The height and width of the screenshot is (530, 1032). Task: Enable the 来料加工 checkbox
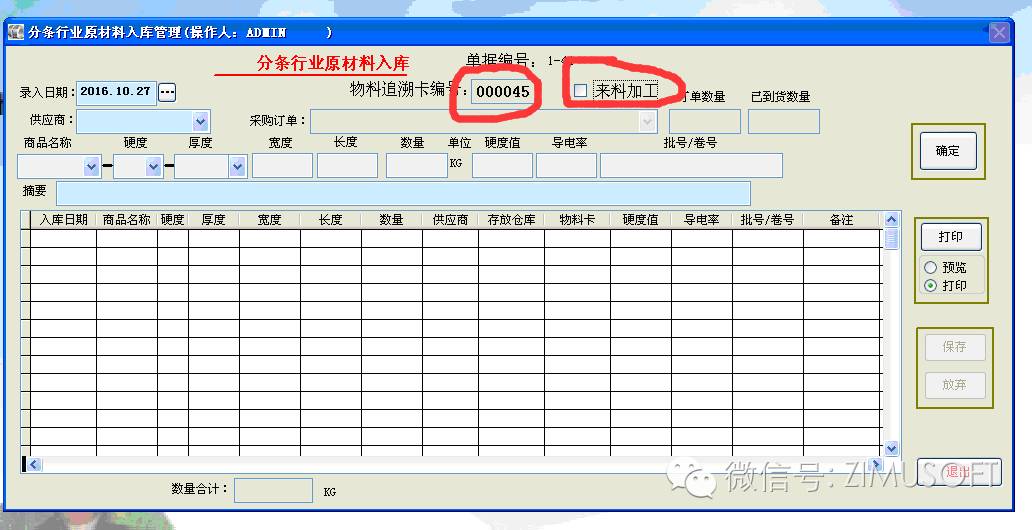(580, 91)
